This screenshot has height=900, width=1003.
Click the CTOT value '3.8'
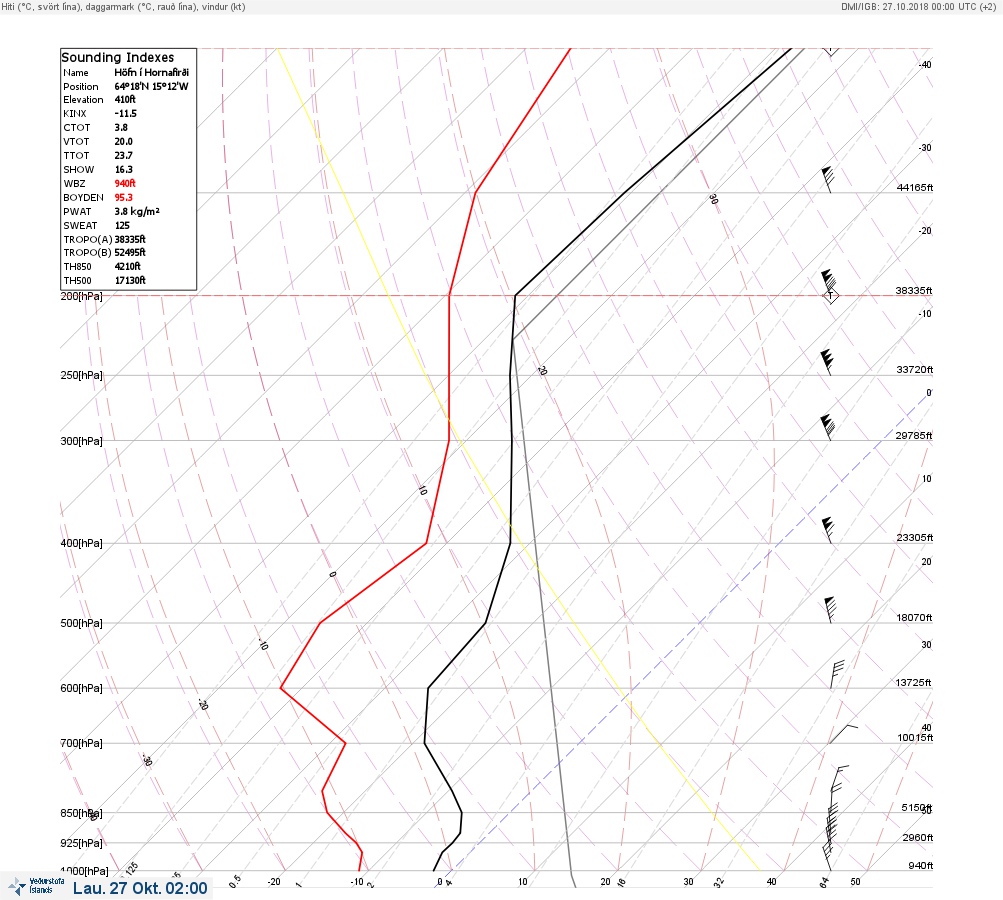(x=121, y=127)
